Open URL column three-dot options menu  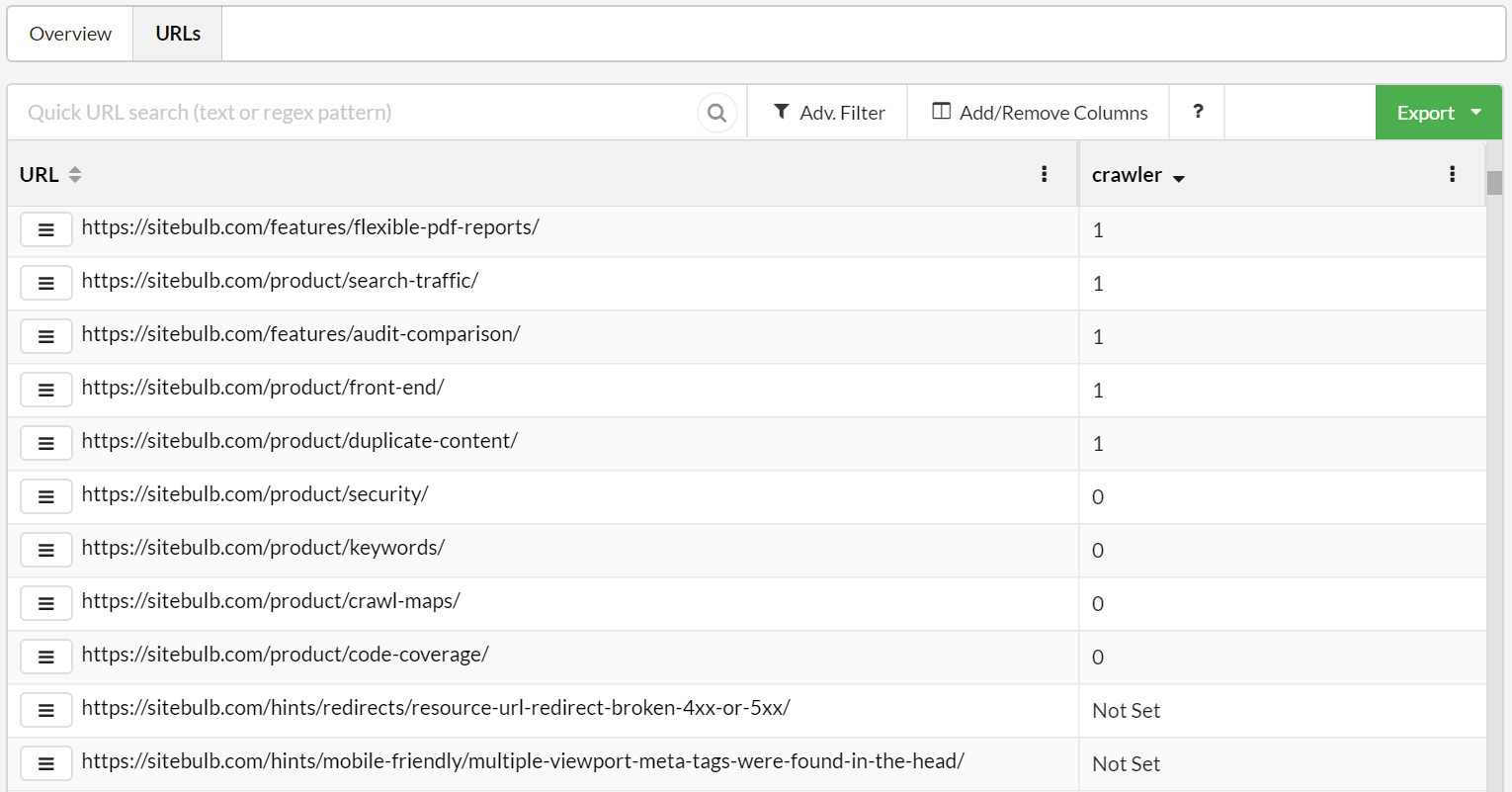point(1044,174)
